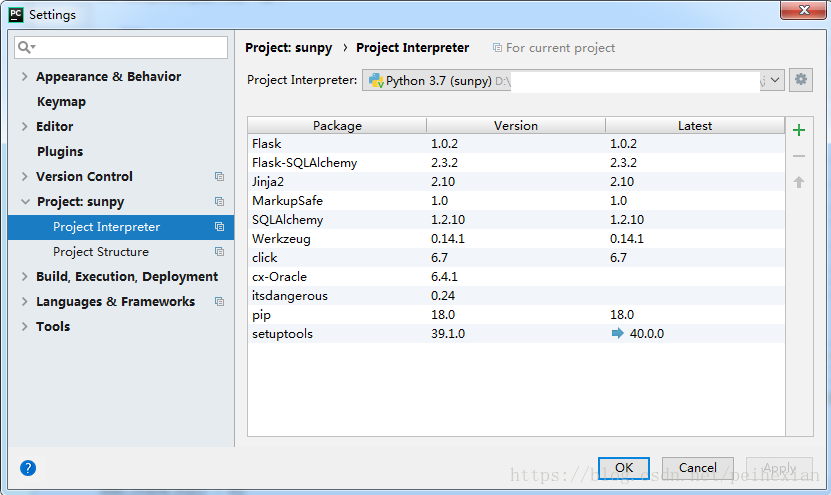
Task: Click the copy icon next to Project Structure
Action: click(219, 251)
